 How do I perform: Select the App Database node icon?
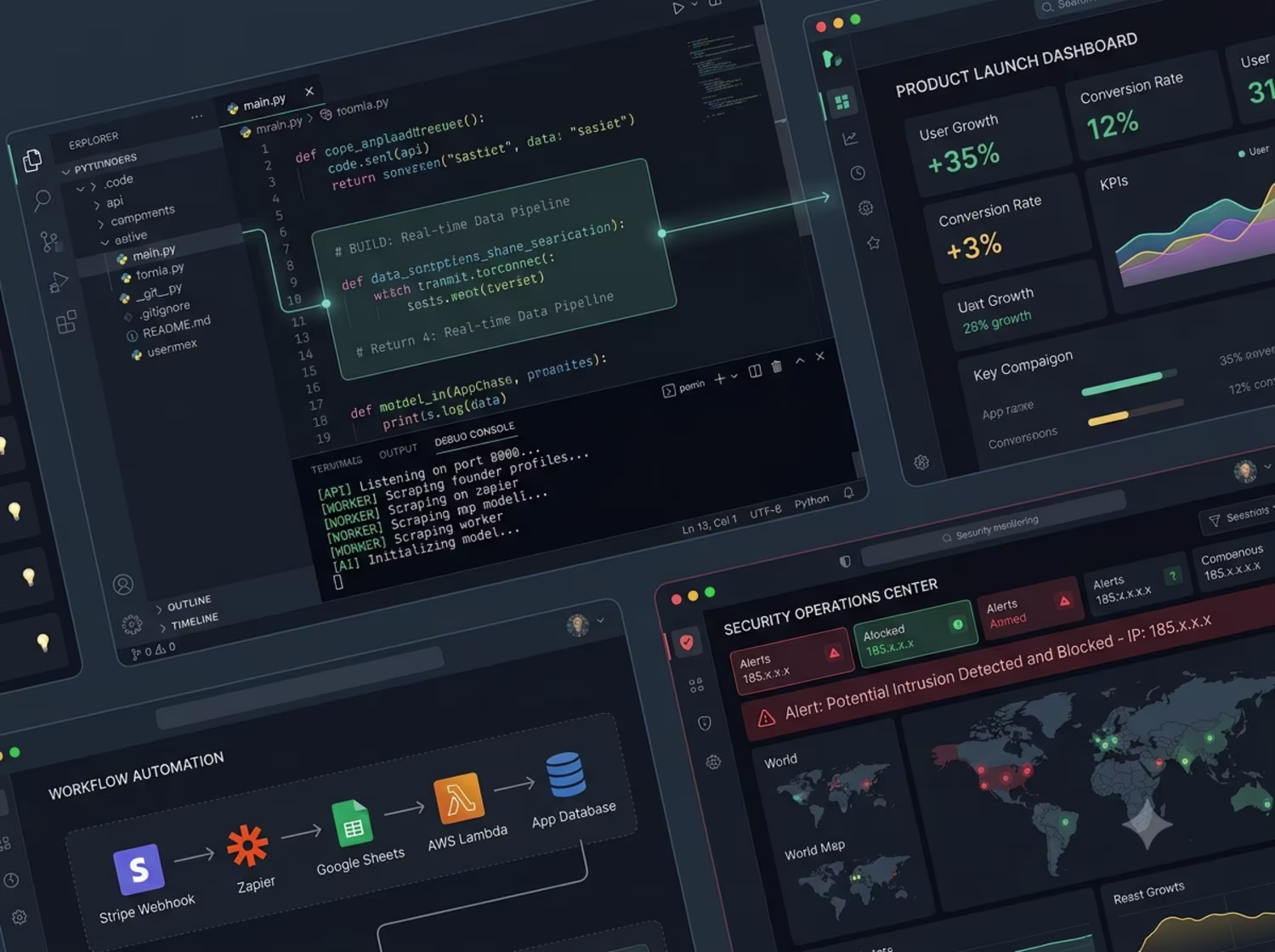[x=566, y=774]
